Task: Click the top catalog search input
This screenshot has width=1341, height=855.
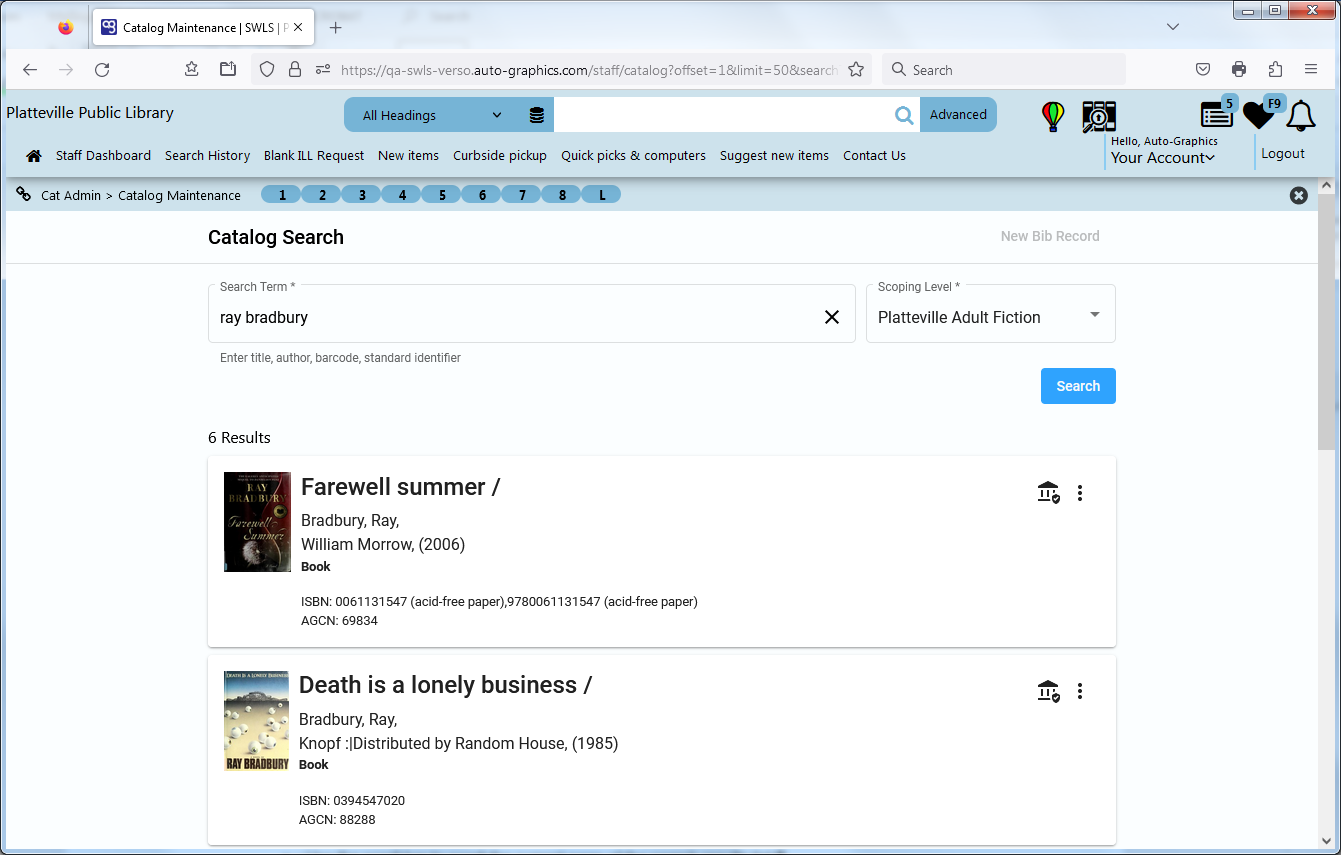Action: click(722, 115)
